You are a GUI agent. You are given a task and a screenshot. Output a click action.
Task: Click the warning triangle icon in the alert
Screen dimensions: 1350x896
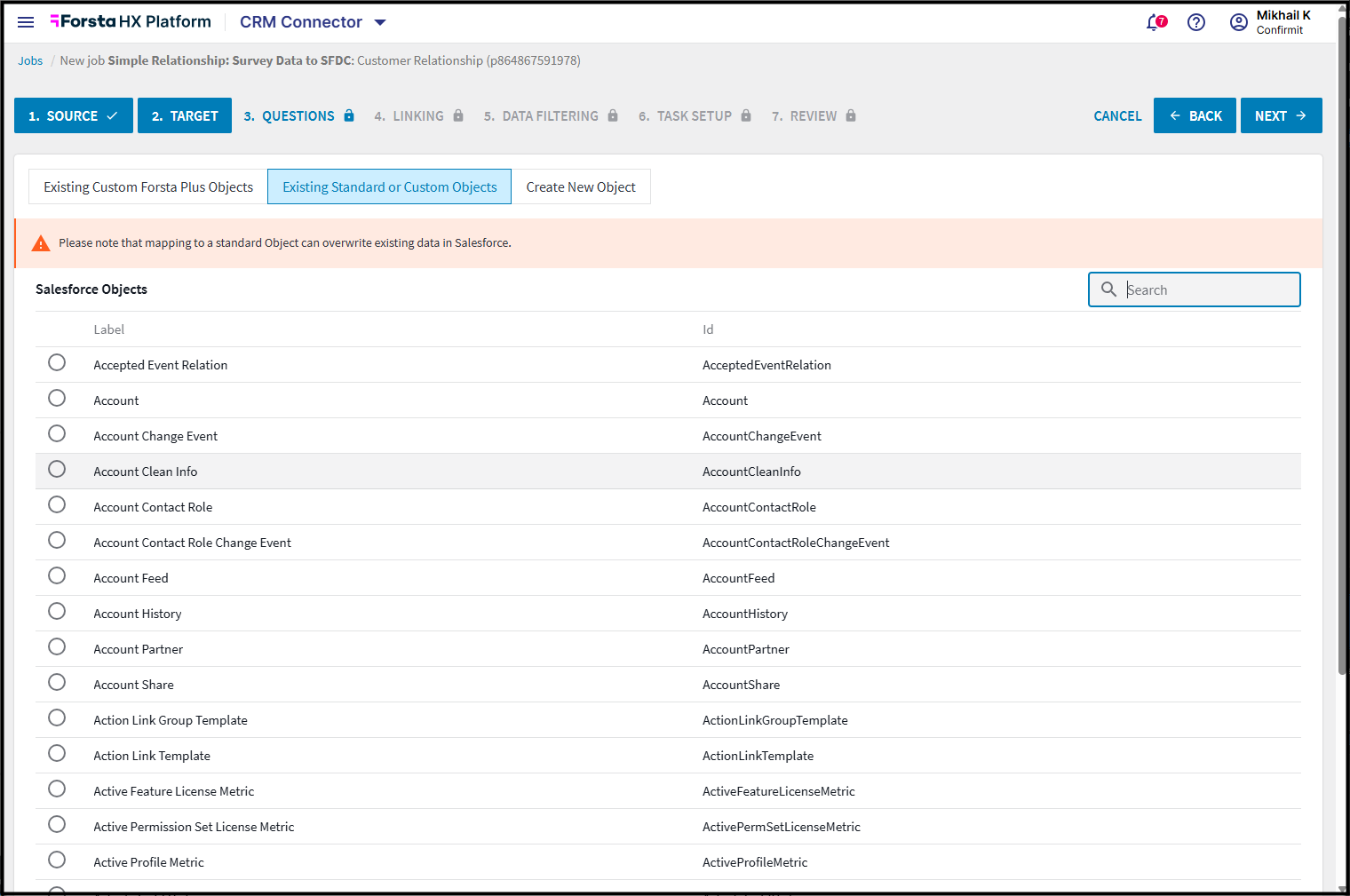[x=41, y=243]
